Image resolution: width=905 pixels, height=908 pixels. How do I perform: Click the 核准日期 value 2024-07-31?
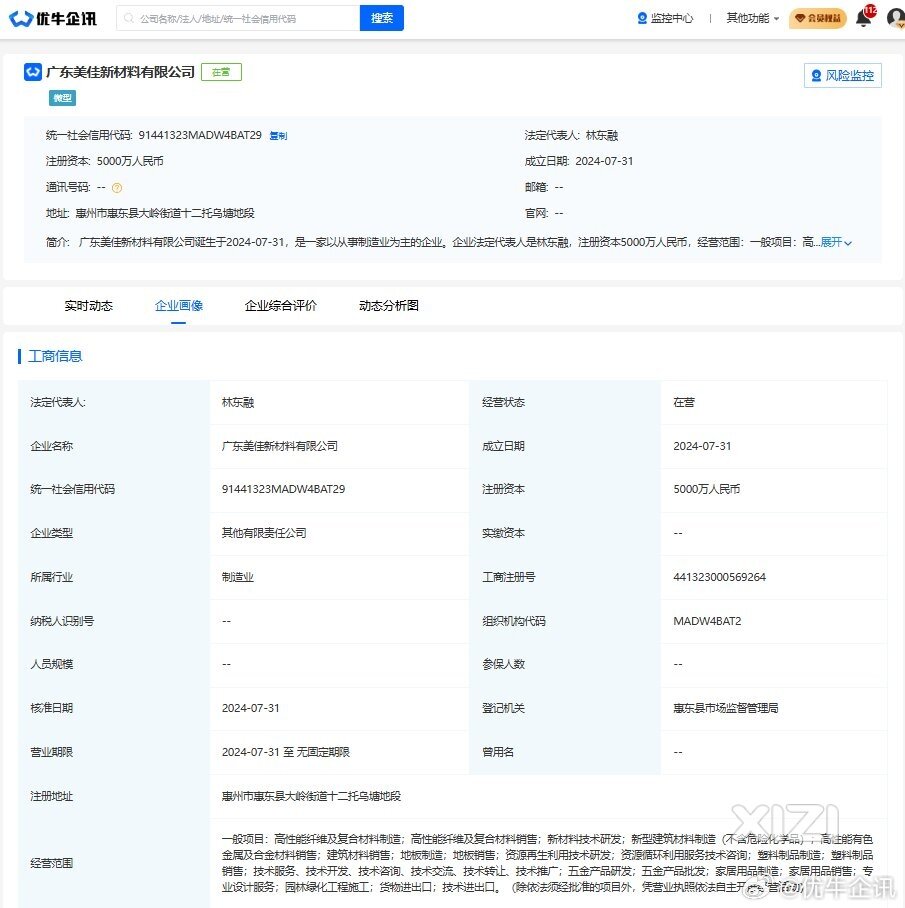251,708
